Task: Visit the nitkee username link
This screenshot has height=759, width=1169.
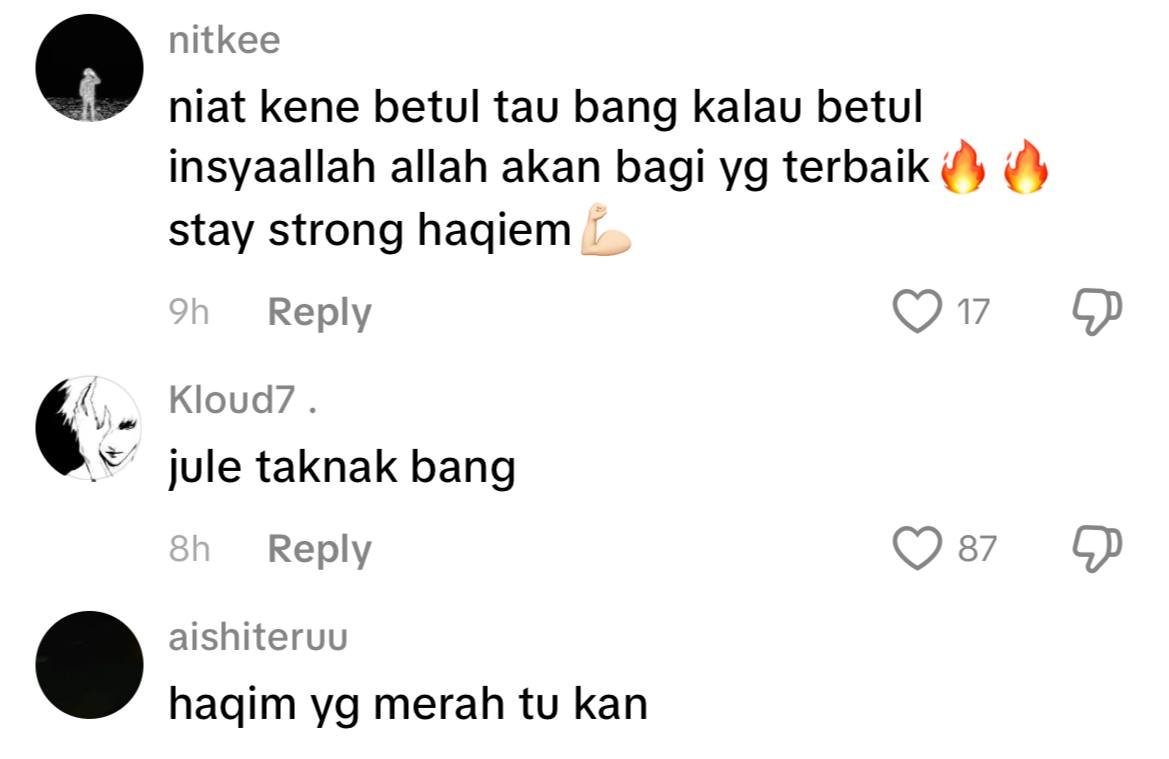Action: 224,40
